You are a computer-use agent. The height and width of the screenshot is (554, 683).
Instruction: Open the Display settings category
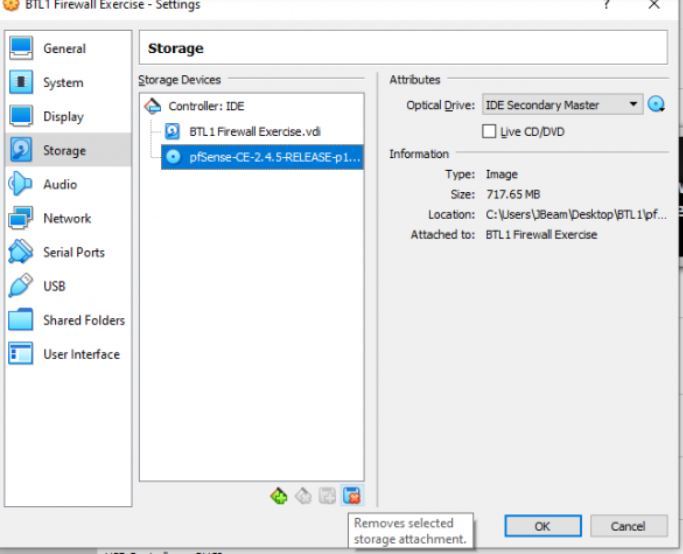coord(68,116)
